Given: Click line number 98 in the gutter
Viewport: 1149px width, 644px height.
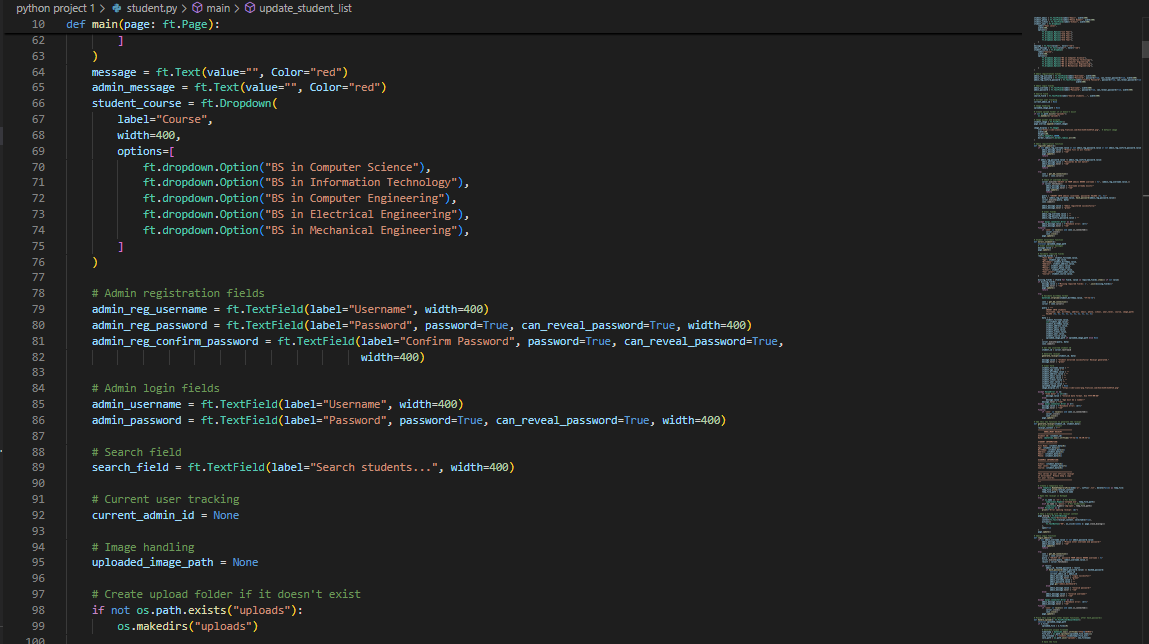Looking at the screenshot, I should pos(38,610).
